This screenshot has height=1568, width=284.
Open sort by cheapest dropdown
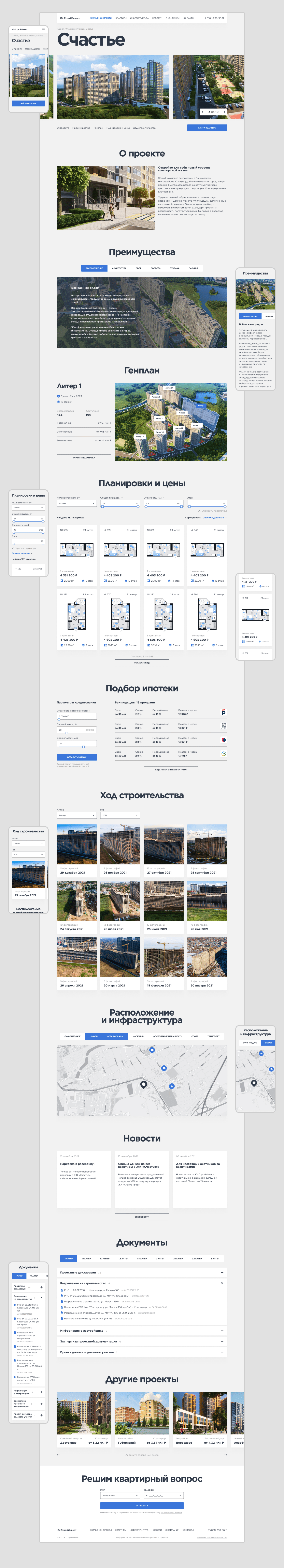pos(214,517)
